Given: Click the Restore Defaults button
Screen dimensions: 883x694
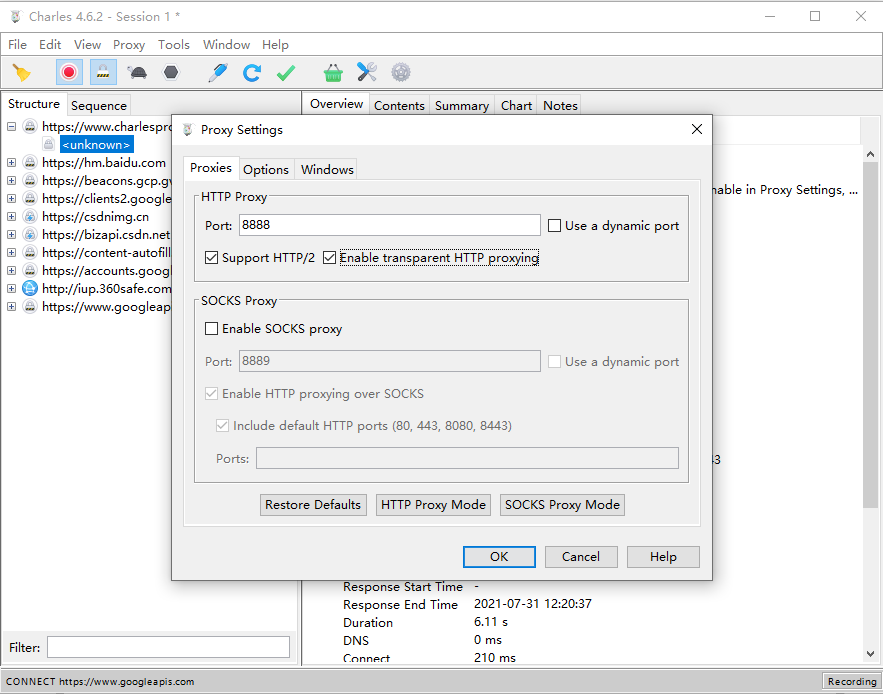Looking at the screenshot, I should [313, 505].
